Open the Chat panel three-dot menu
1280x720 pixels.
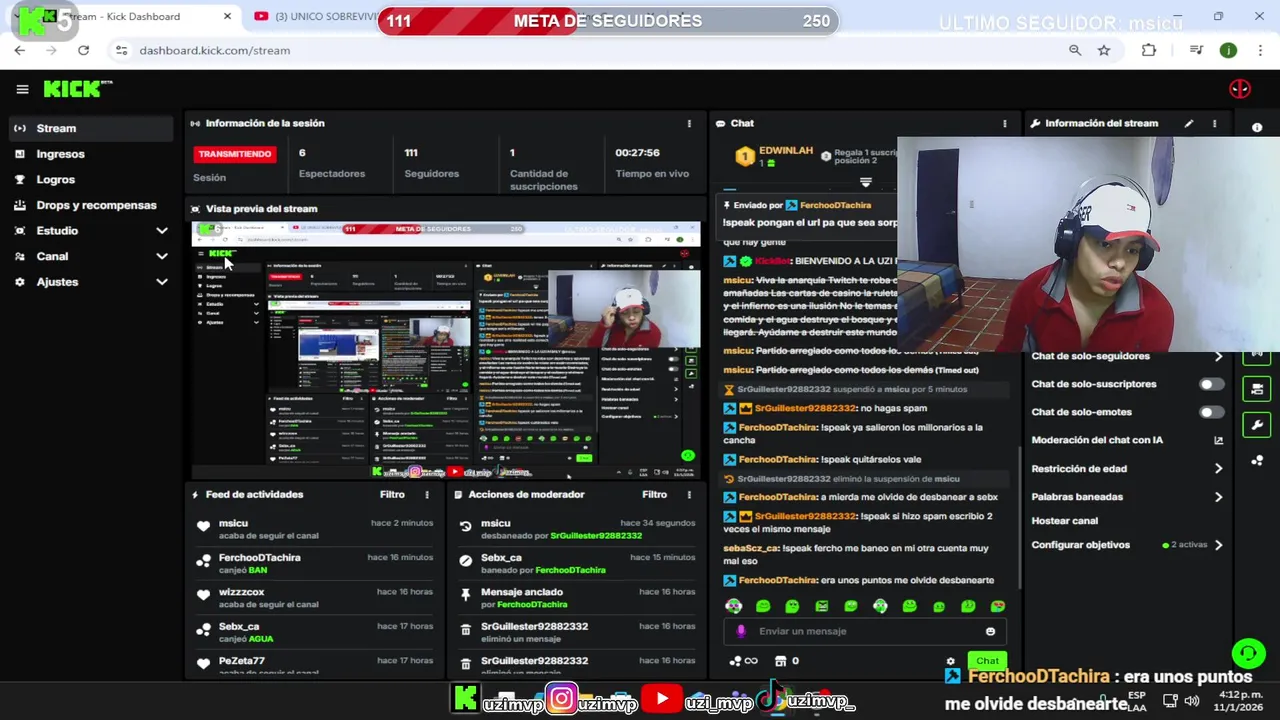click(1005, 123)
